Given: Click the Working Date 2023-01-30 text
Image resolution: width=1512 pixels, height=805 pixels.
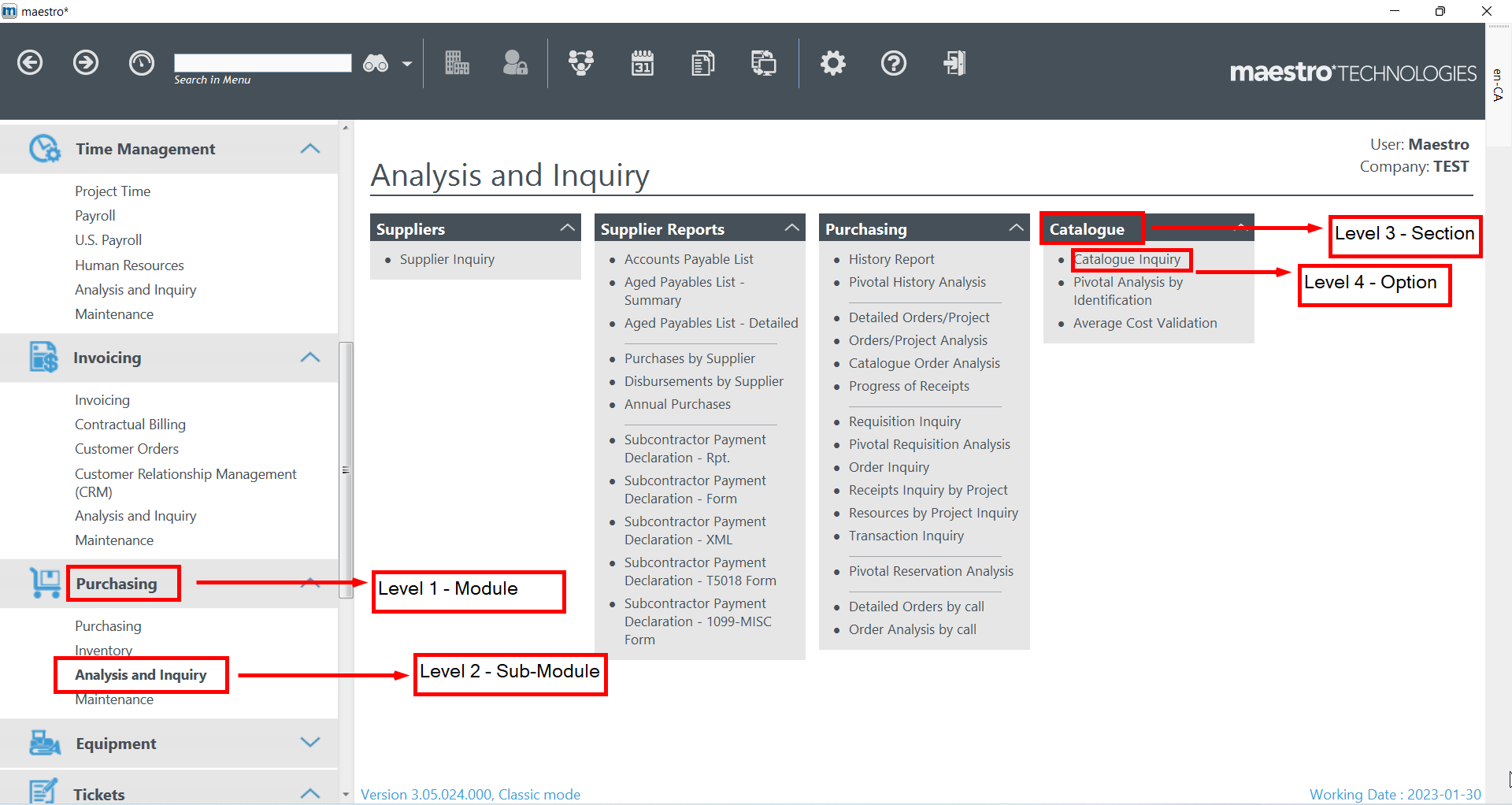Looking at the screenshot, I should pyautogui.click(x=1395, y=795).
